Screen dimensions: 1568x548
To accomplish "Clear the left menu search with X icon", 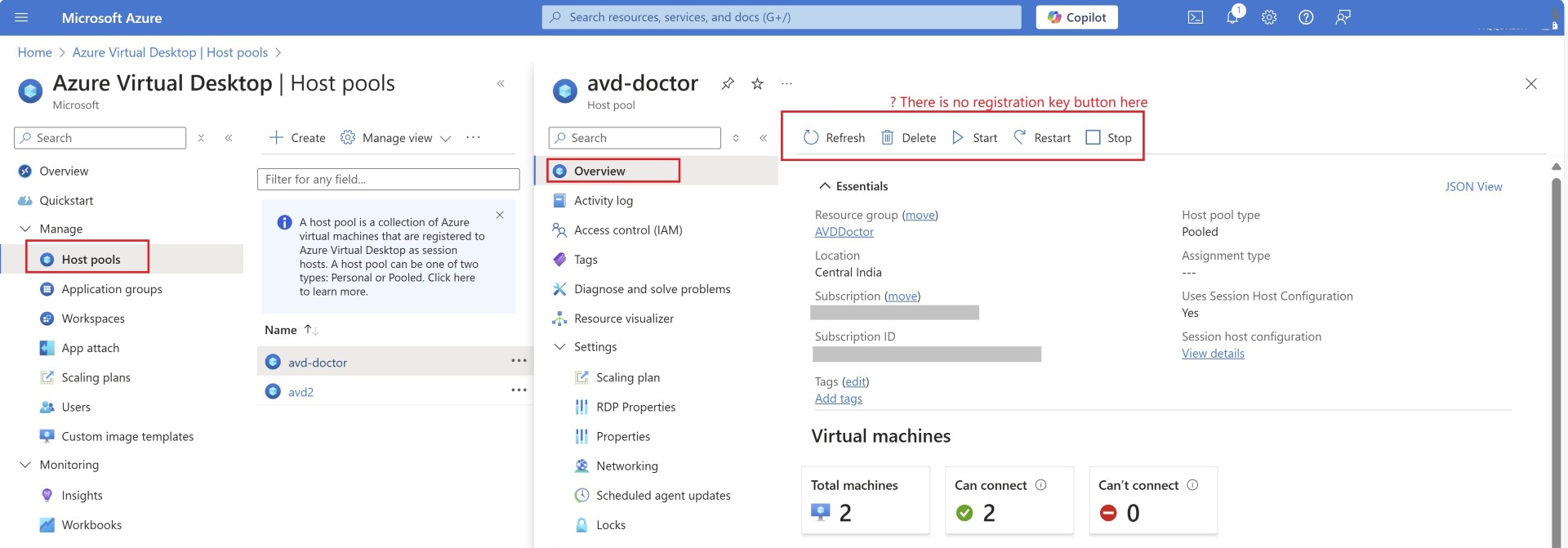I will [x=201, y=138].
